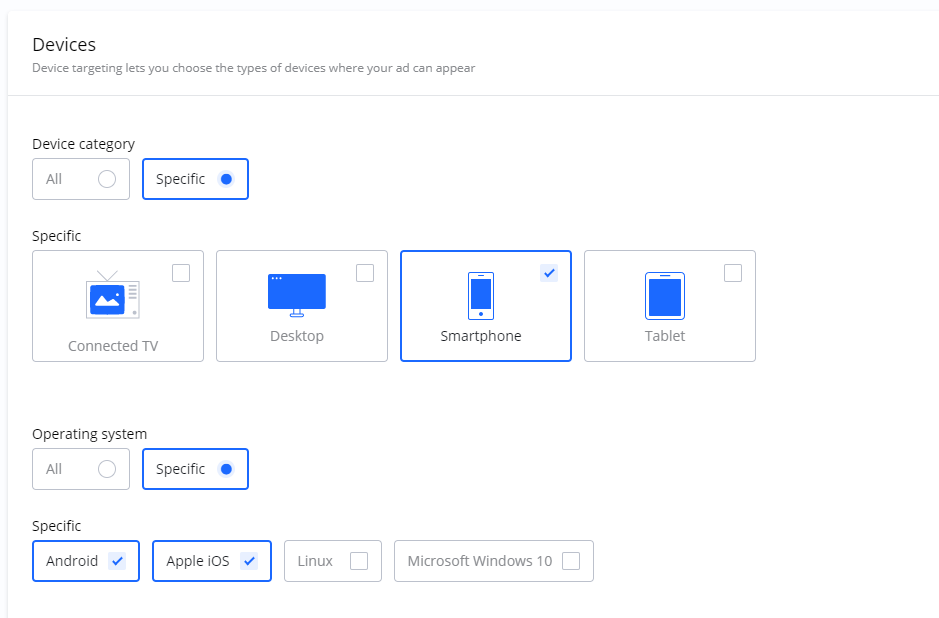The height and width of the screenshot is (618, 939).
Task: Tick the Tablet checkbox
Action: tap(733, 273)
